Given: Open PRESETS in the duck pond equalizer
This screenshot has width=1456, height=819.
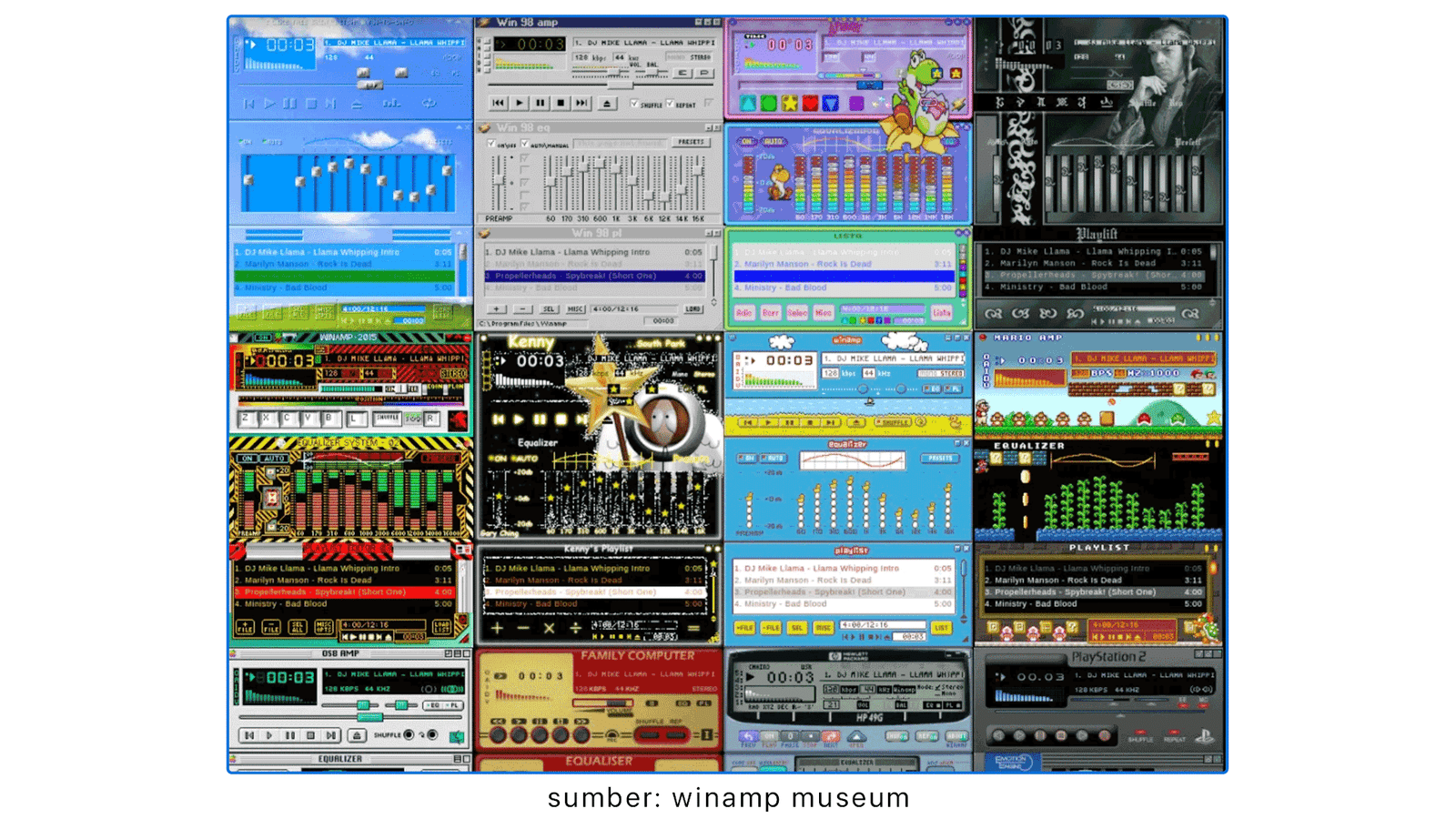Looking at the screenshot, I should click(x=940, y=458).
